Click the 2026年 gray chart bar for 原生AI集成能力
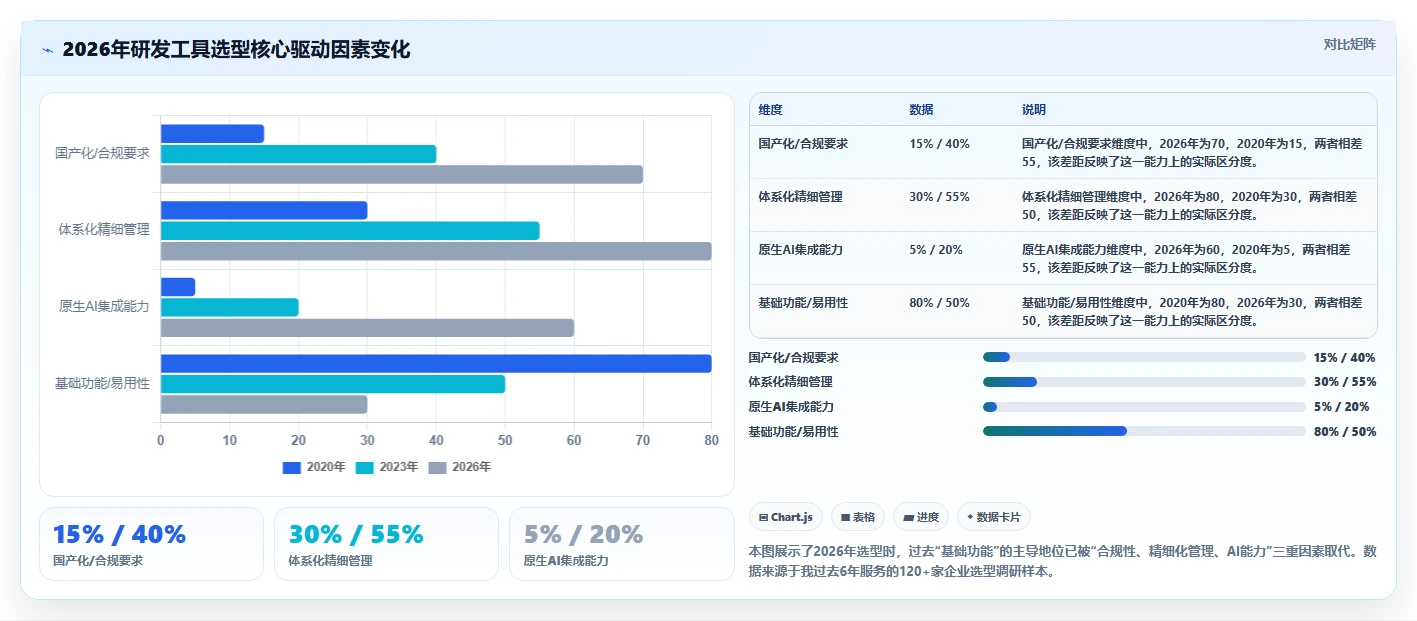This screenshot has height=621, width=1417. 367,328
